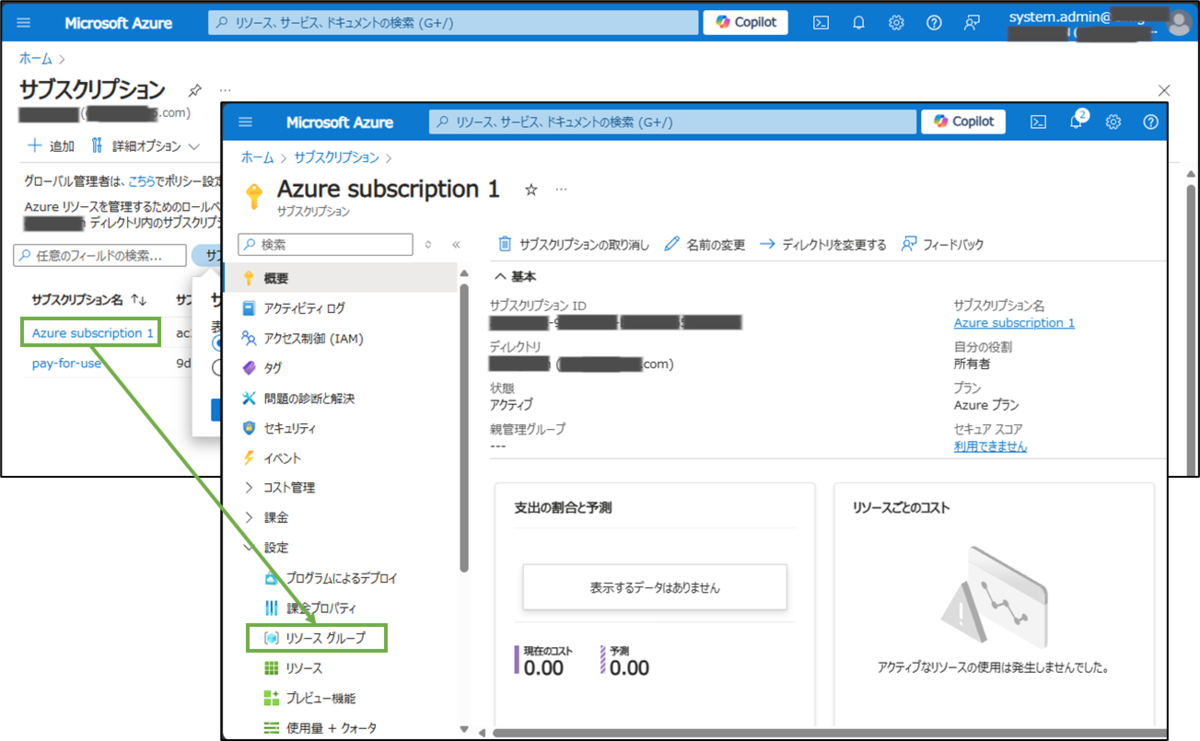Click ディレクトリを変更する arrow command

(823, 244)
